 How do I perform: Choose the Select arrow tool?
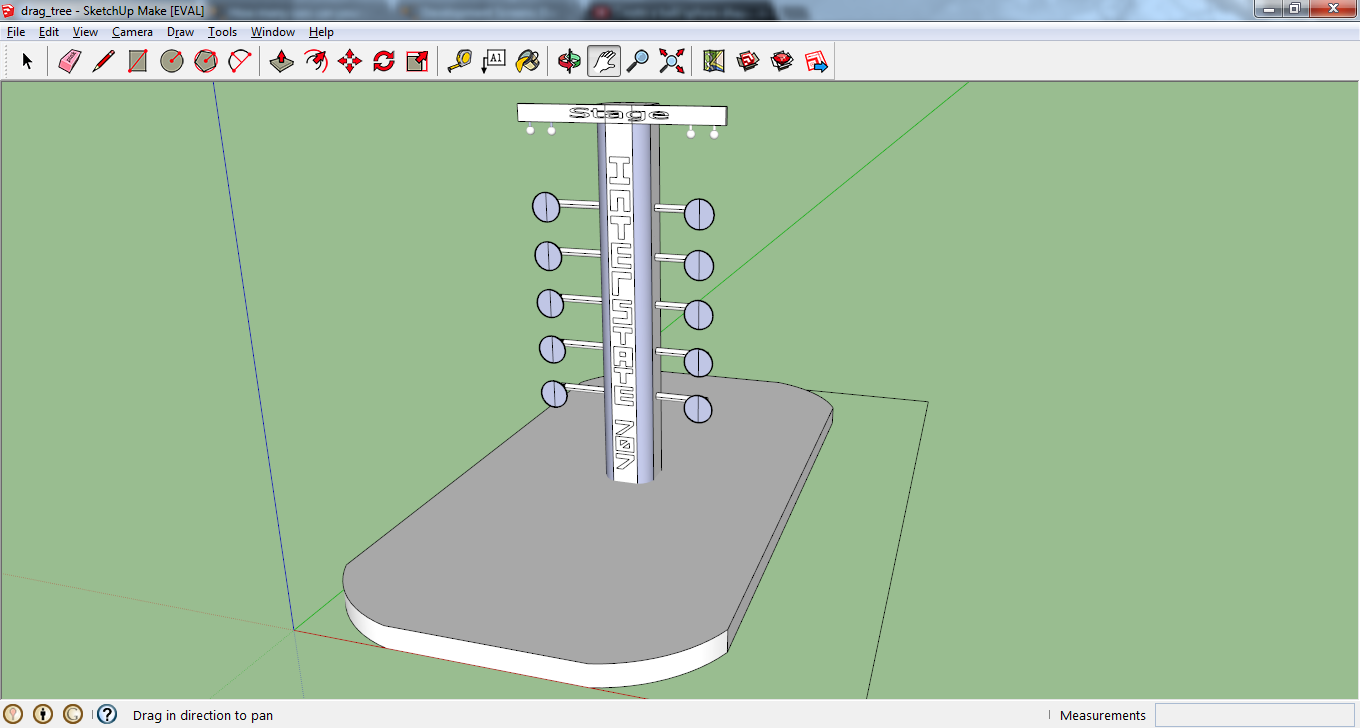pos(27,61)
